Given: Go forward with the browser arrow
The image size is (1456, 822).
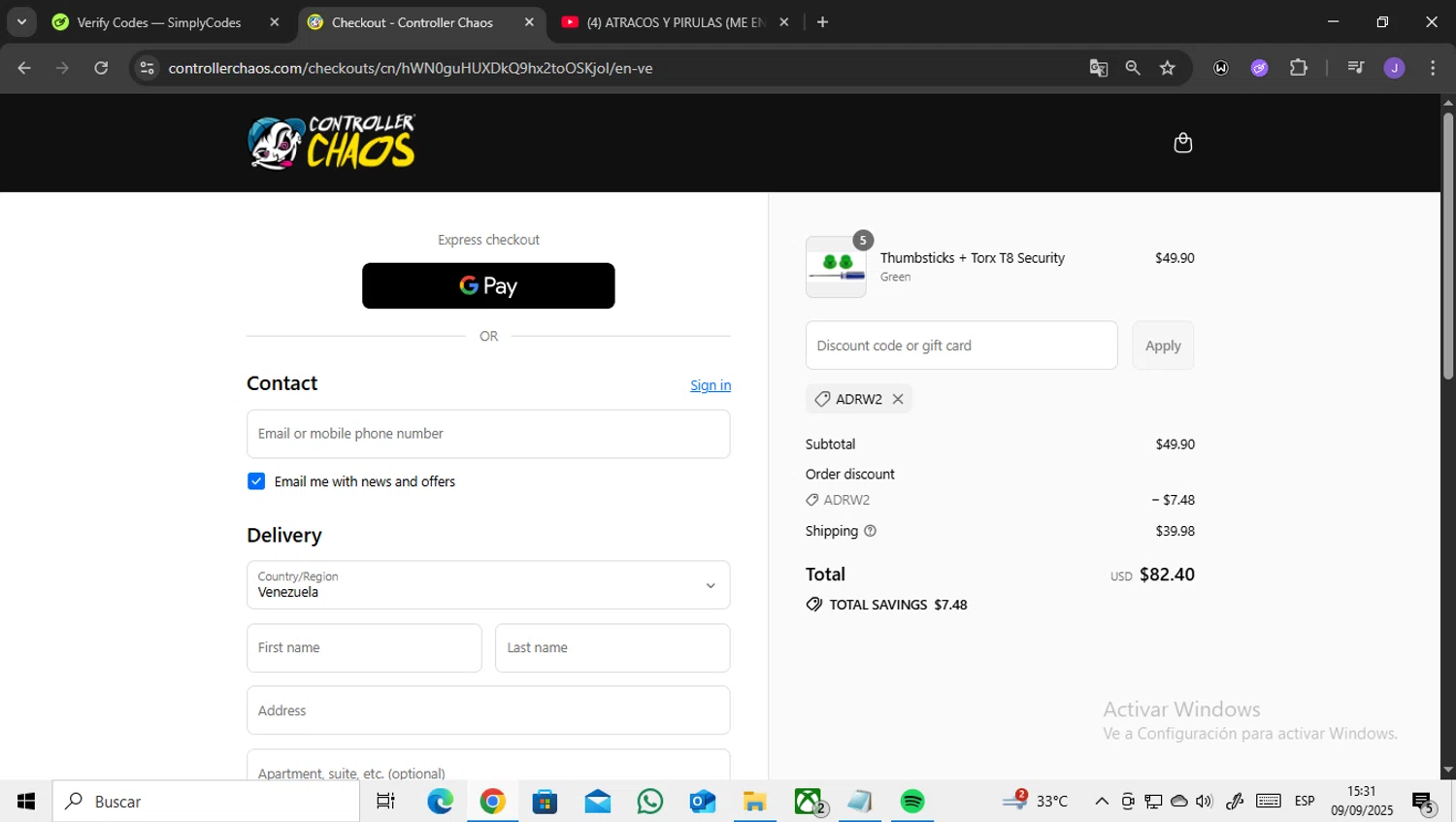Looking at the screenshot, I should tap(62, 68).
